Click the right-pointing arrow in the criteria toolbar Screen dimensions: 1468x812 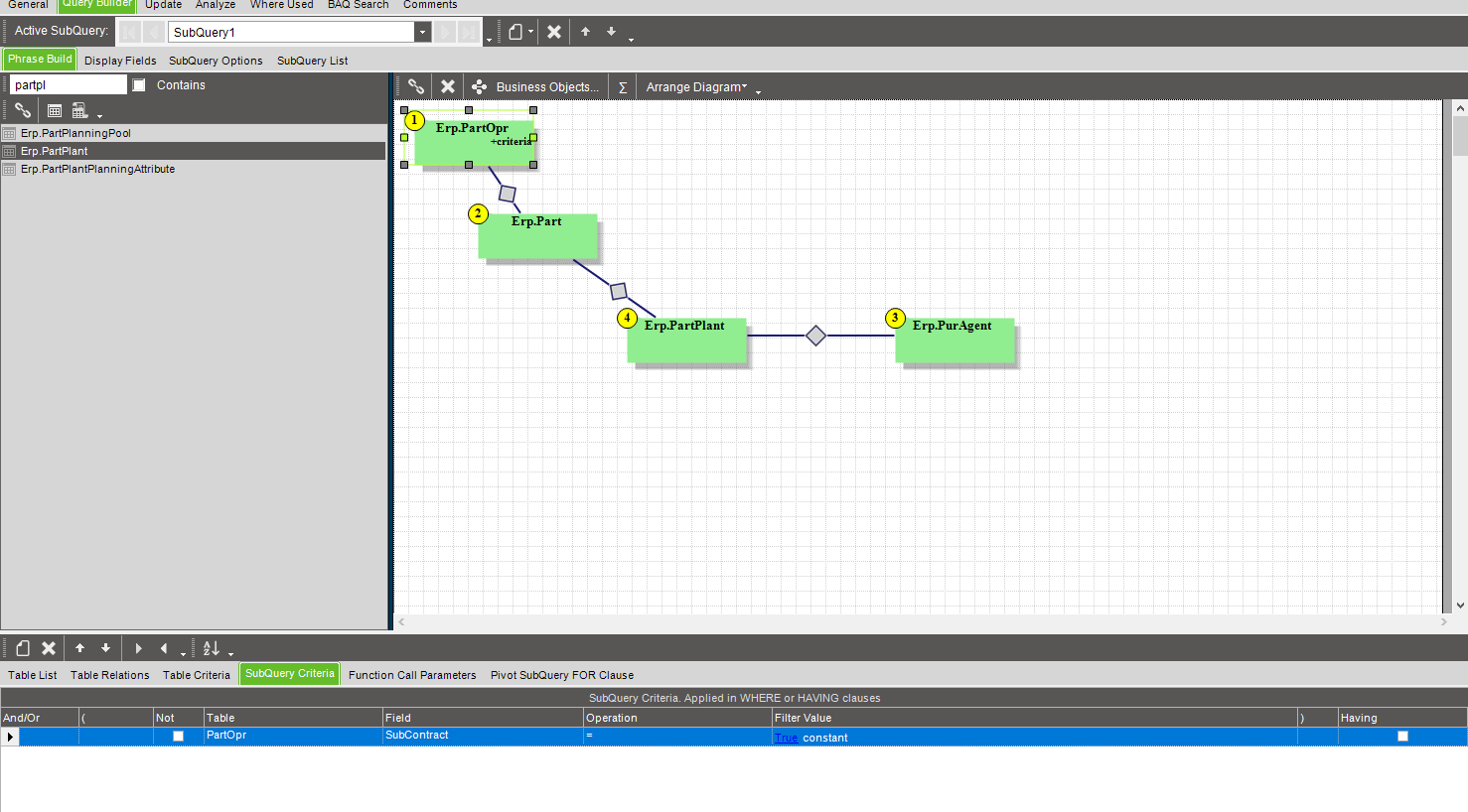[x=138, y=648]
